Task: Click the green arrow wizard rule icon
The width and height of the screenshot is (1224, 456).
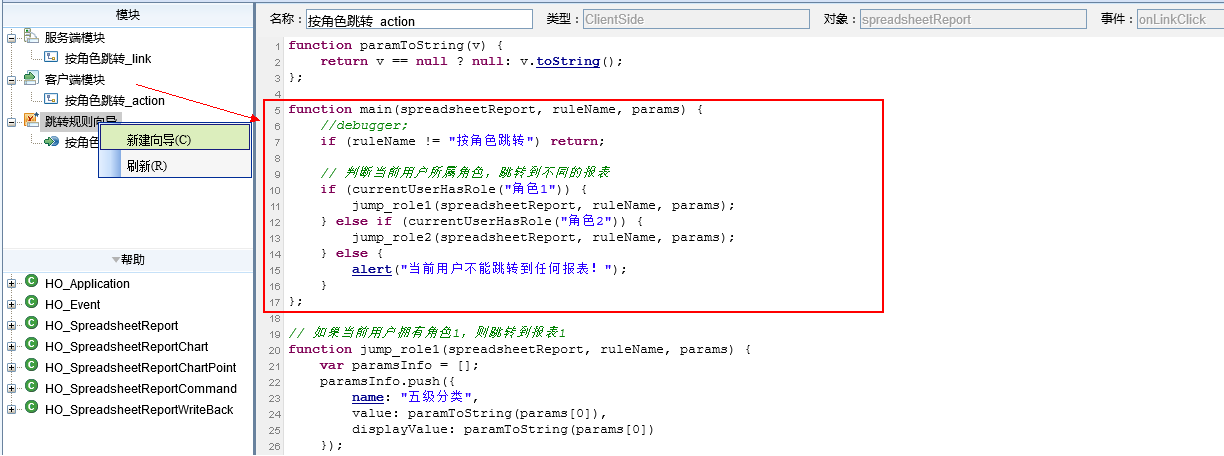Action: 51,142
